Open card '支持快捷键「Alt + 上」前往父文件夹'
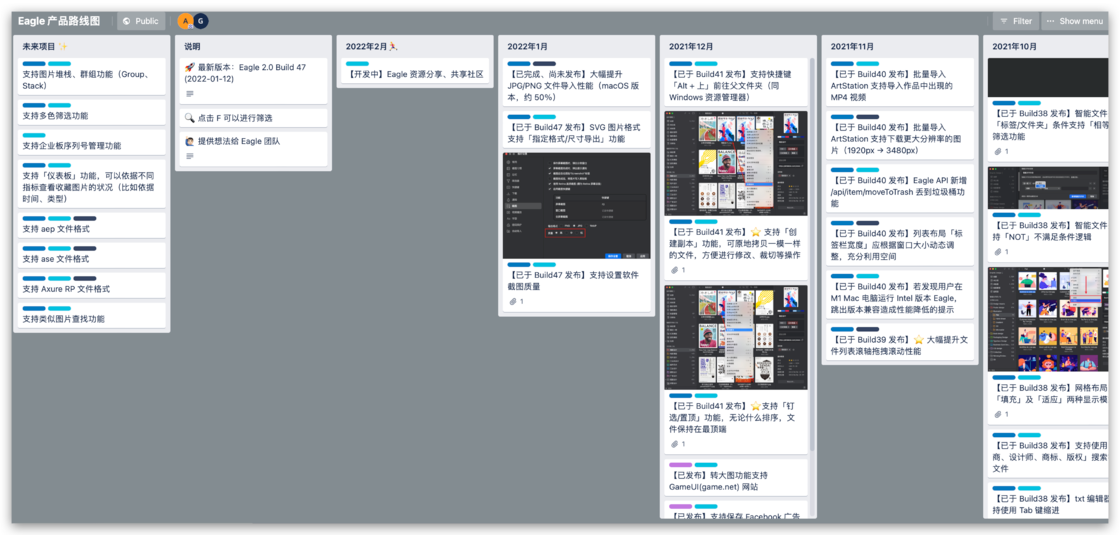This screenshot has height=535, width=1120. 736,82
